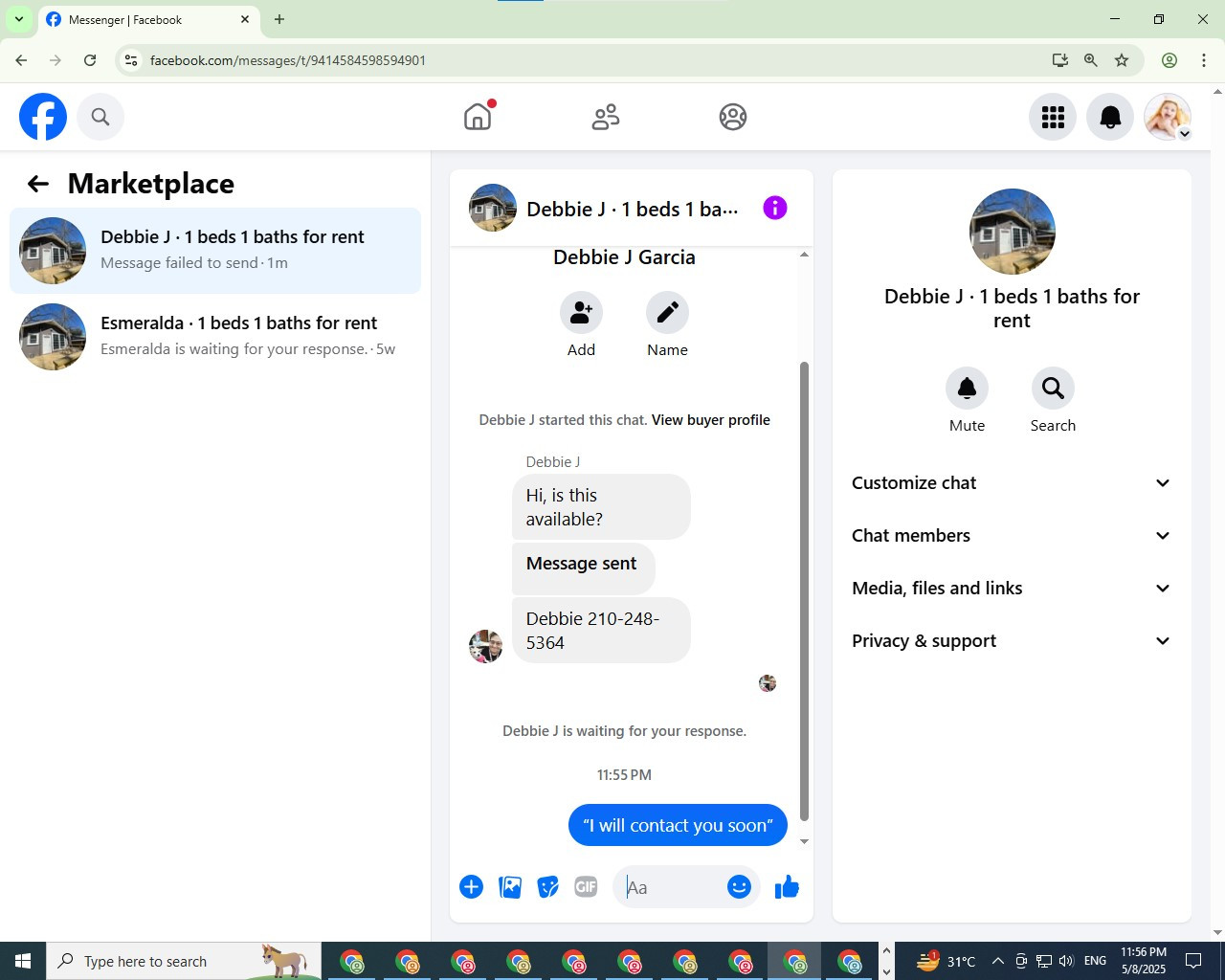Click the browser back arrow
The height and width of the screenshot is (980, 1225).
21,60
